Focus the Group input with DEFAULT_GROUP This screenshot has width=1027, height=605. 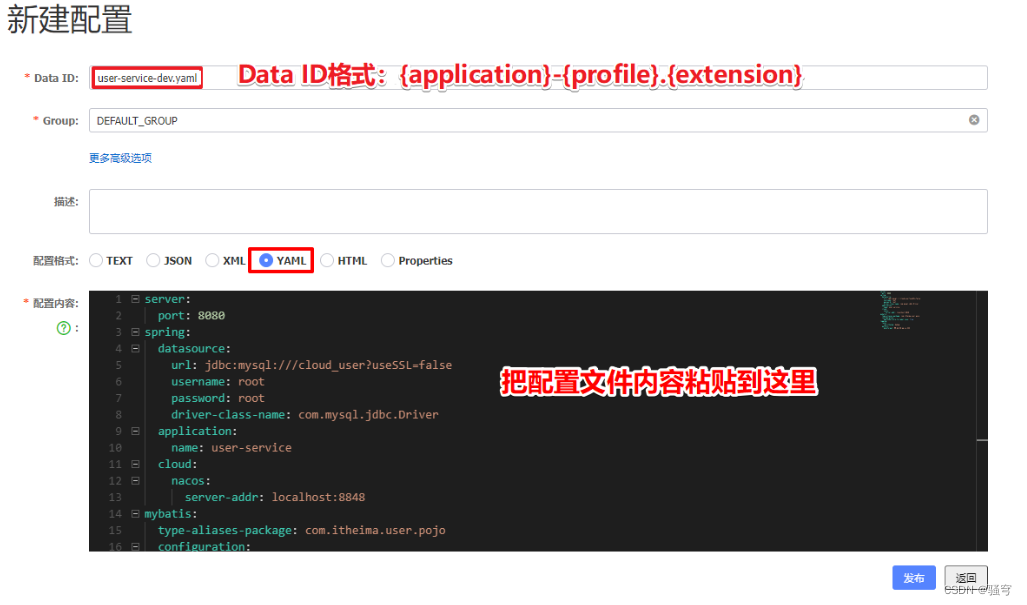(538, 120)
